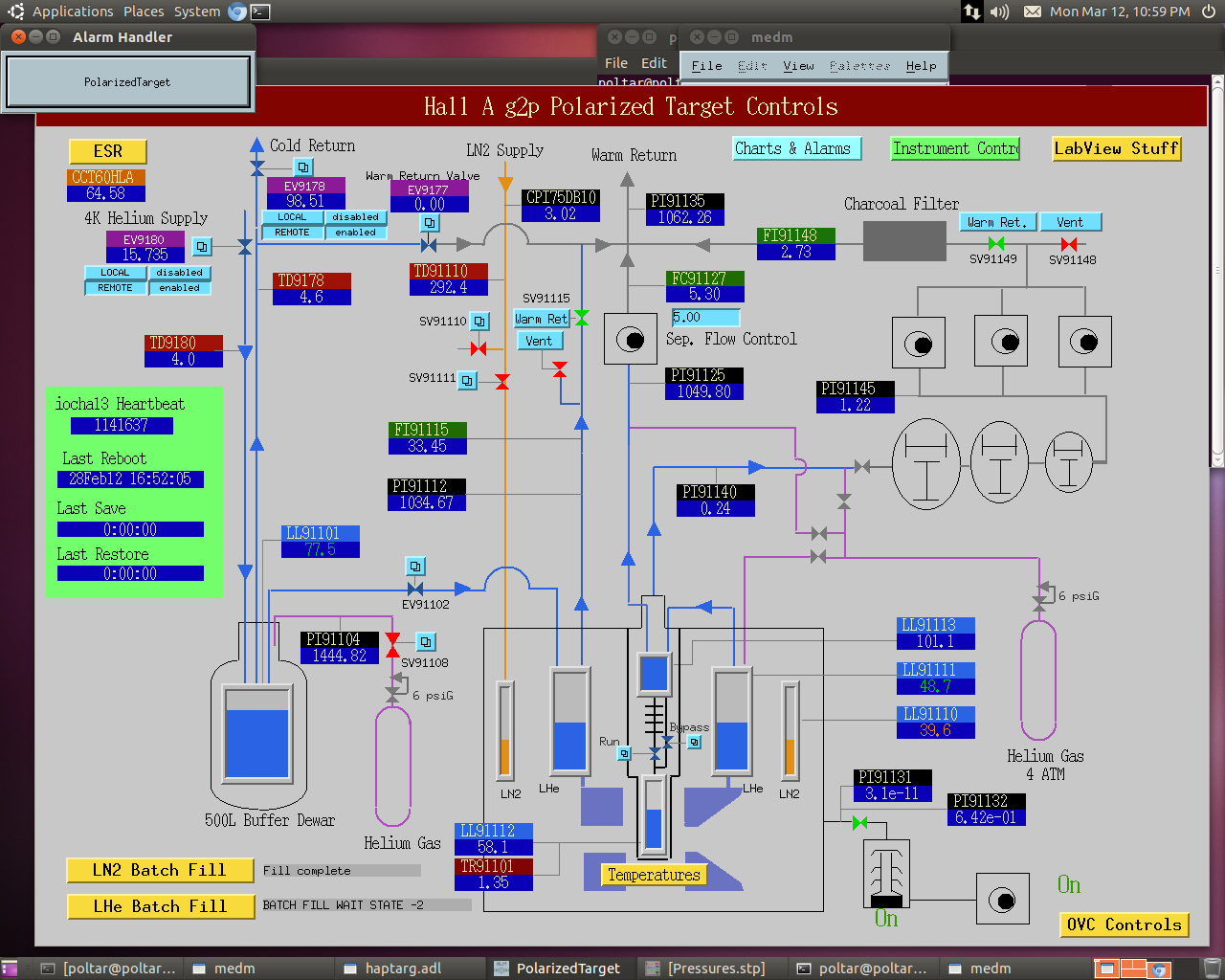Set EV9180 to REMOTE mode
The width and height of the screenshot is (1225, 980).
[x=115, y=288]
